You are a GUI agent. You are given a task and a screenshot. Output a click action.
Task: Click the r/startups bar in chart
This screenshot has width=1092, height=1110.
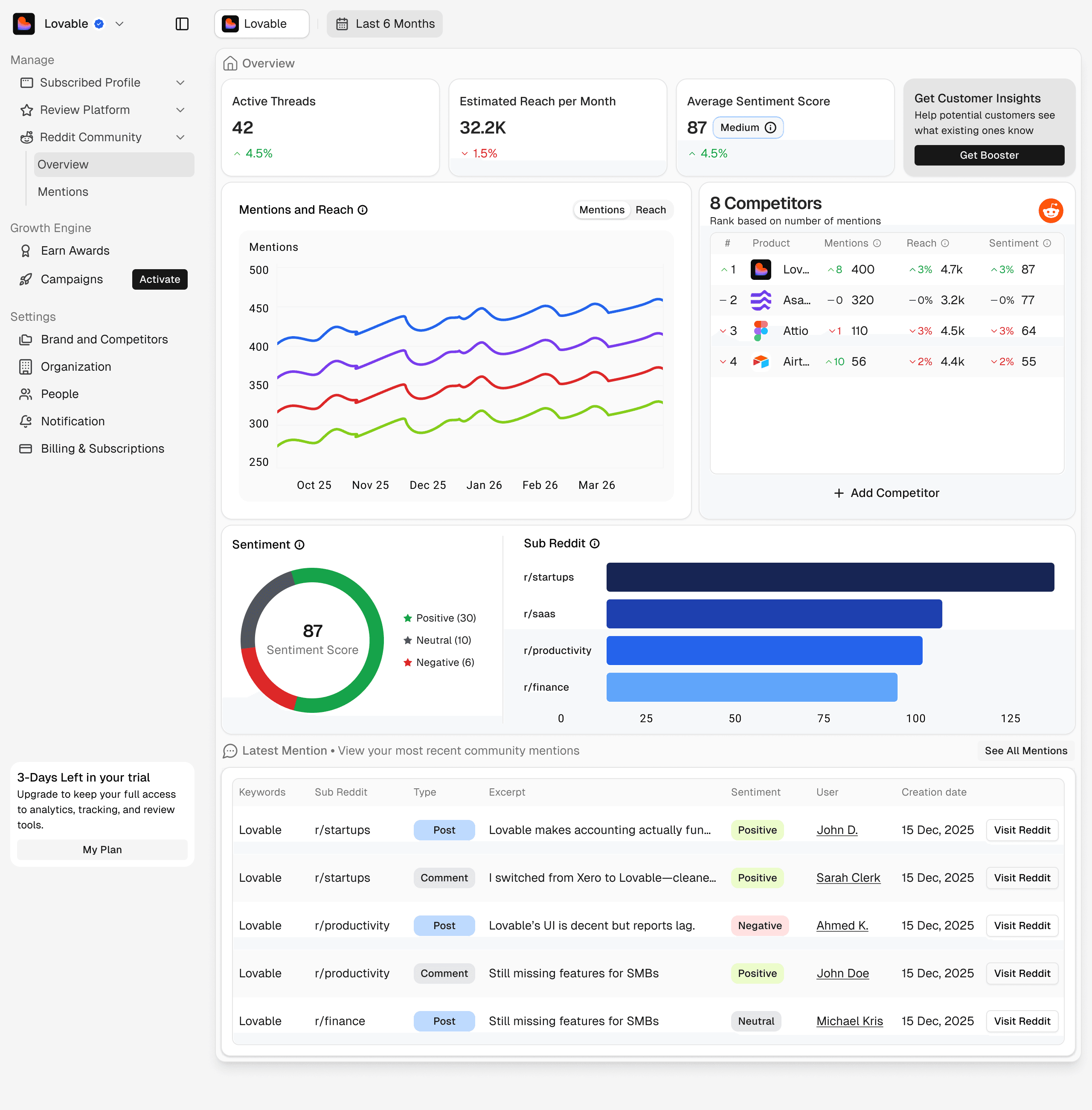[830, 576]
